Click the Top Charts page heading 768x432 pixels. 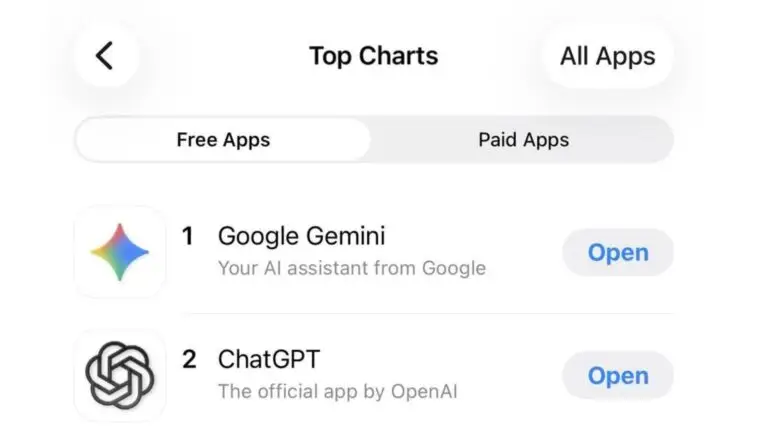(x=373, y=56)
